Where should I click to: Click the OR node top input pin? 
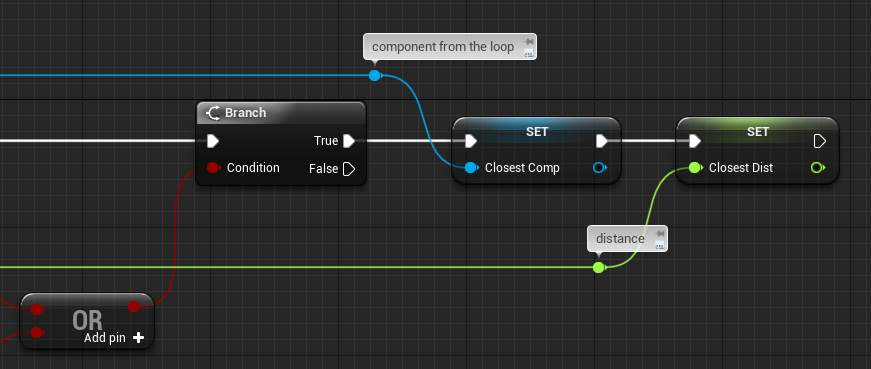tap(37, 309)
